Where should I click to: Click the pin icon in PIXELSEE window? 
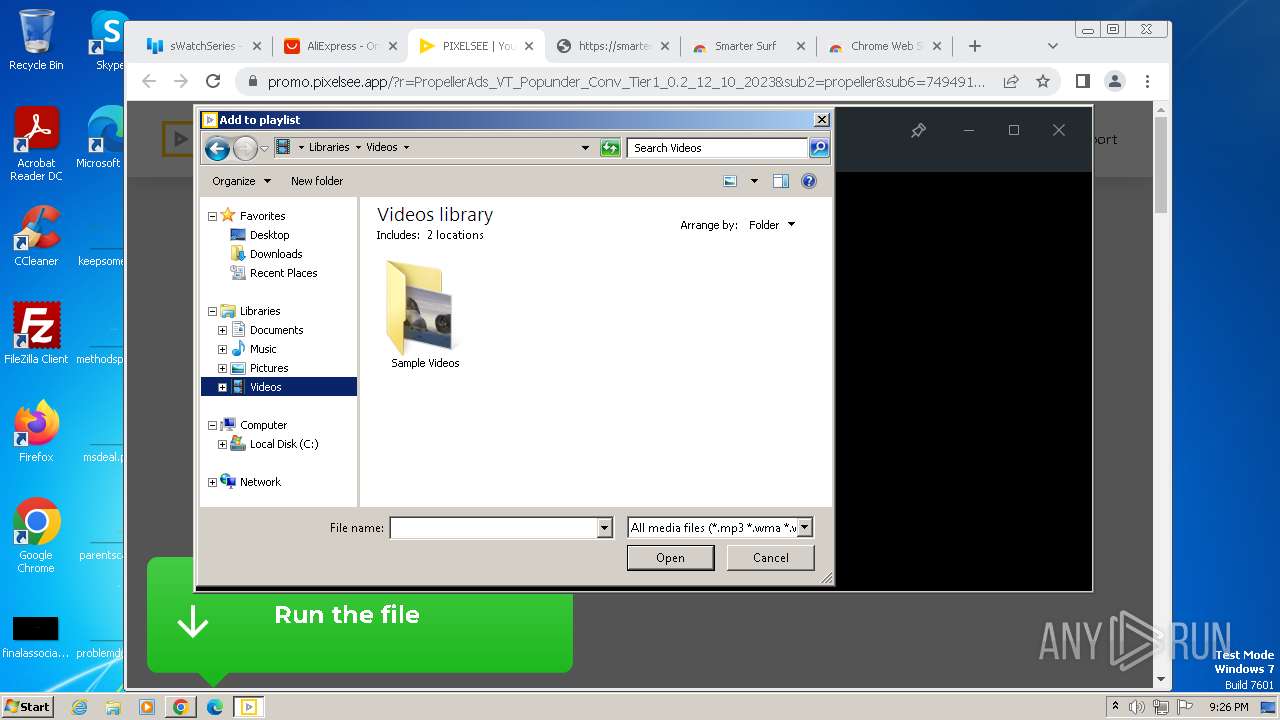(918, 130)
